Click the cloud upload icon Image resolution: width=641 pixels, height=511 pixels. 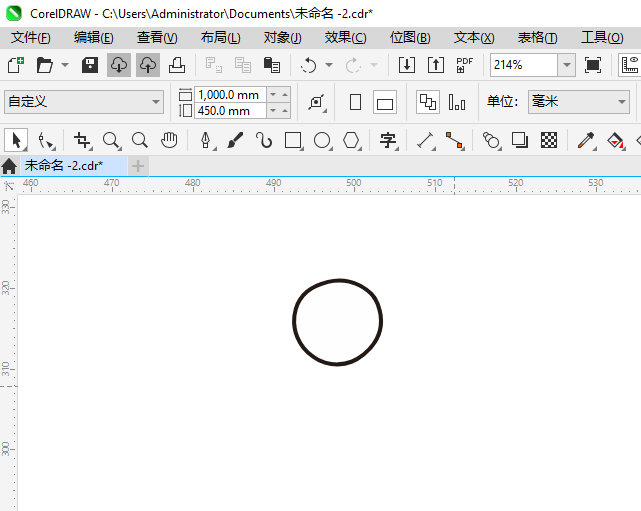pos(148,65)
